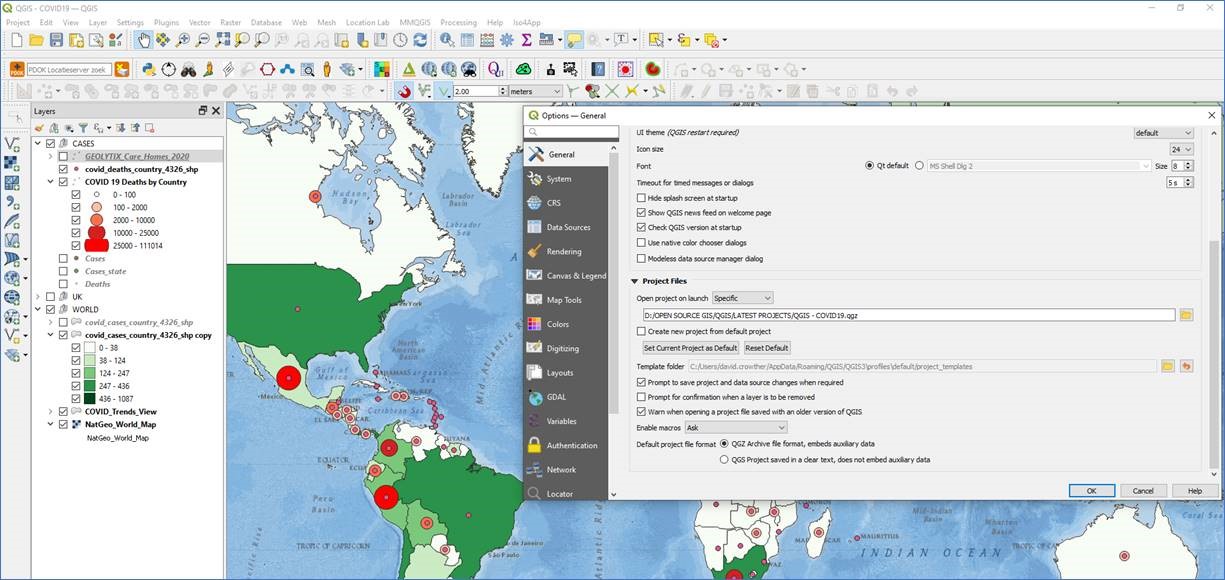Screen dimensions: 1225x580
Task: Check Hide splash screen at startup
Action: [x=641, y=198]
